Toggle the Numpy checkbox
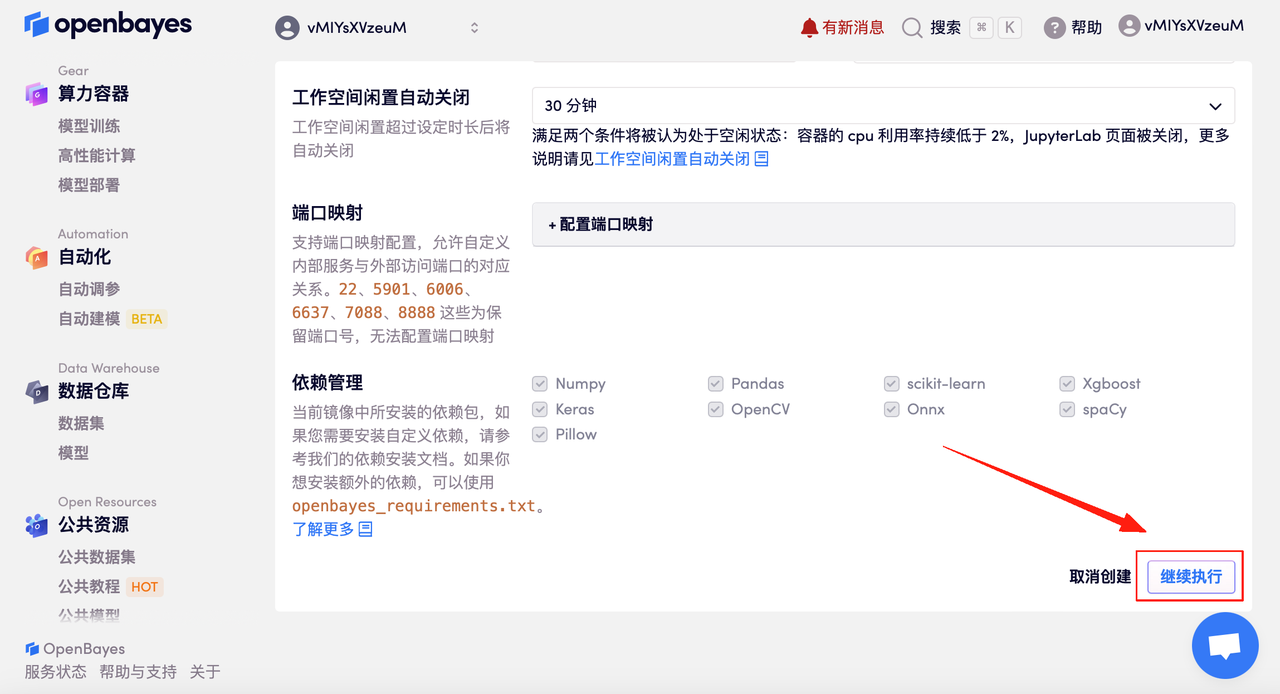The image size is (1280, 694). point(540,384)
